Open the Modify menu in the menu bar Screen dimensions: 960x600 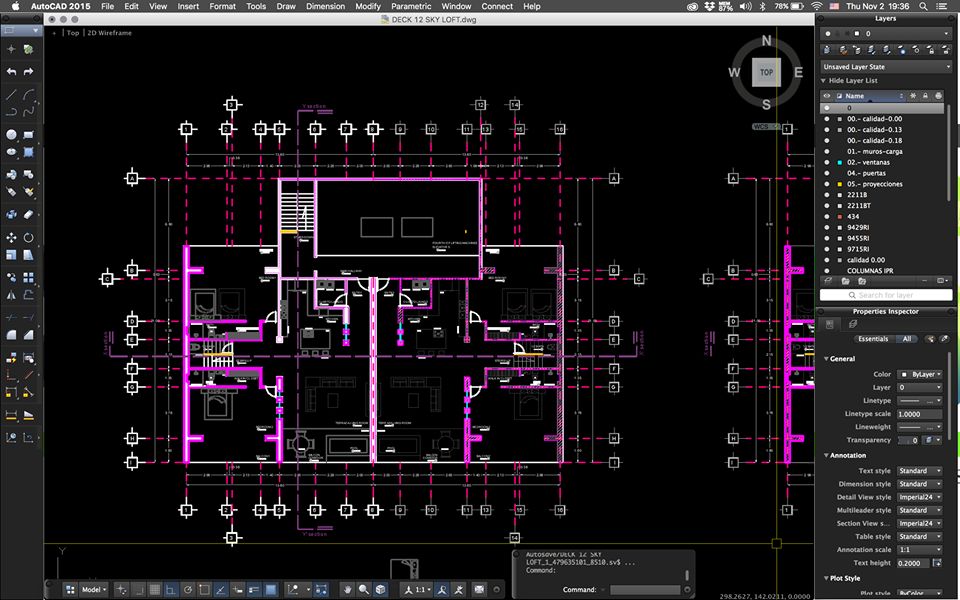click(368, 6)
